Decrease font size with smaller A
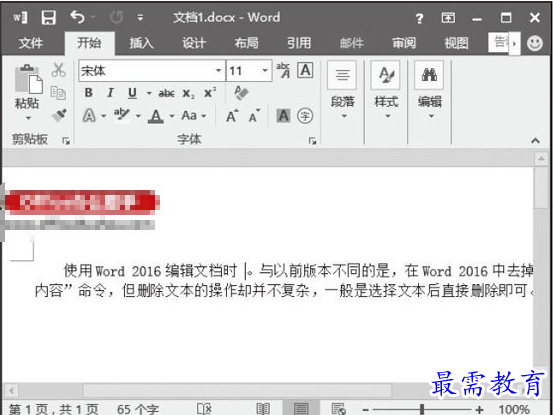This screenshot has height=415, width=553. coord(254,116)
